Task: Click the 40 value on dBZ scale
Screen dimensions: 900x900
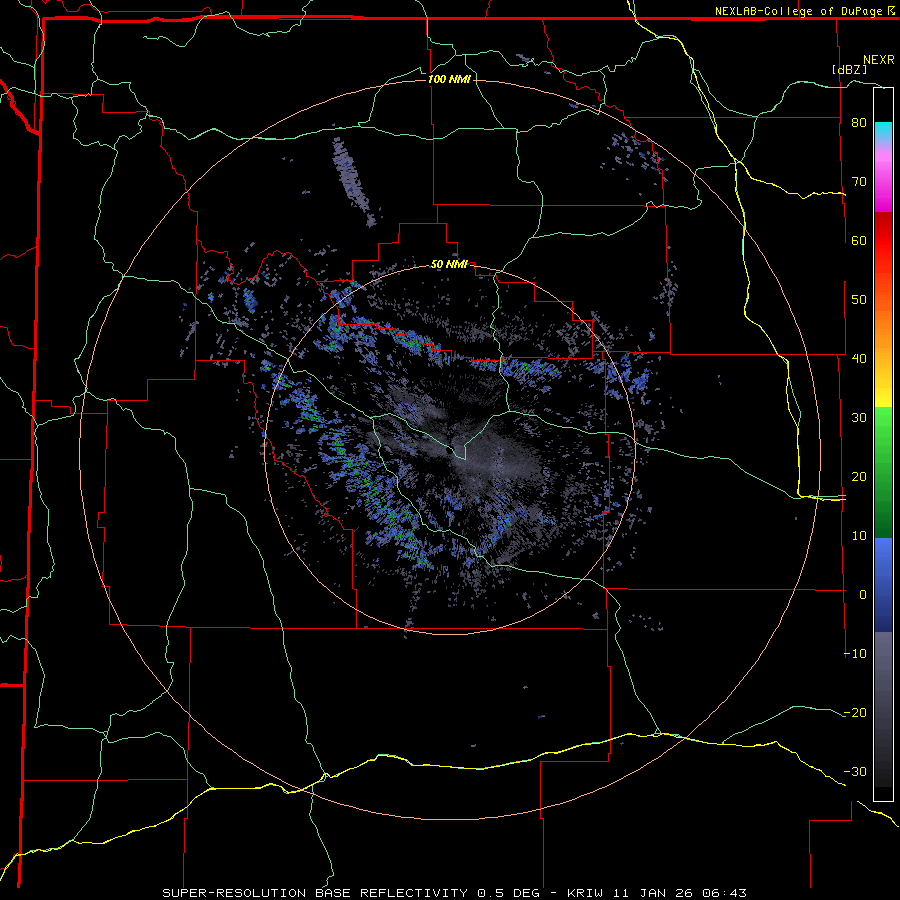Action: 859,359
